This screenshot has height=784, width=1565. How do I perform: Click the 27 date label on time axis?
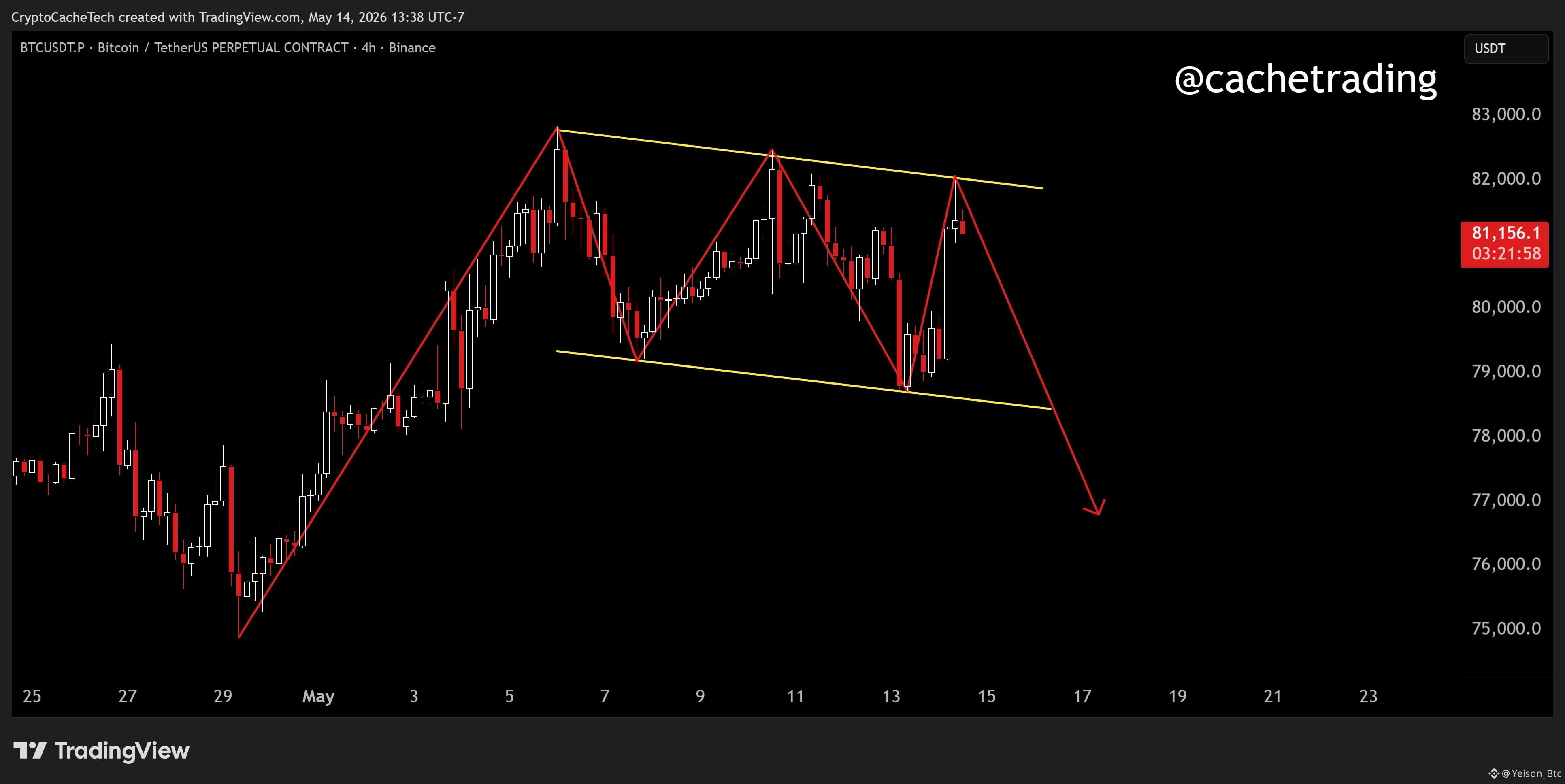click(127, 696)
